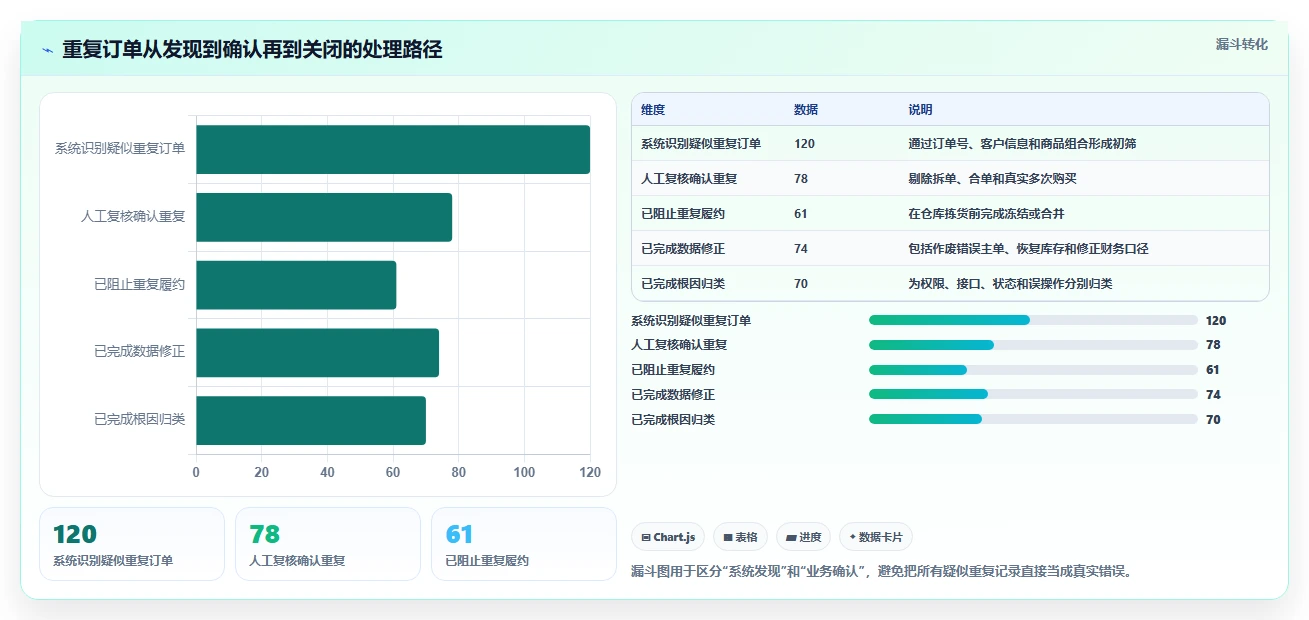Image resolution: width=1309 pixels, height=620 pixels.
Task: Click the table value 70
Action: (801, 284)
